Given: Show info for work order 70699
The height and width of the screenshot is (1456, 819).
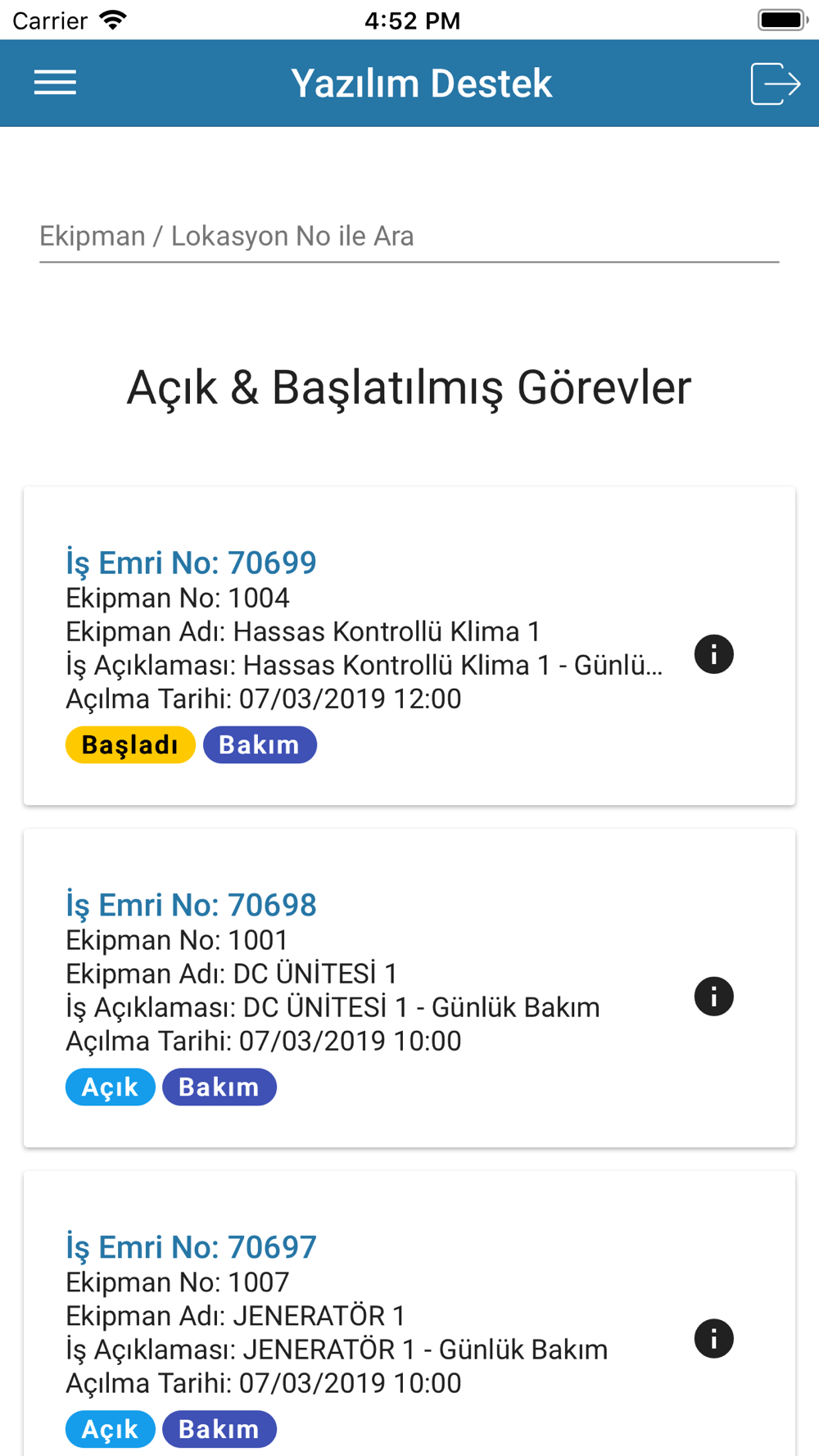Looking at the screenshot, I should coord(713,654).
